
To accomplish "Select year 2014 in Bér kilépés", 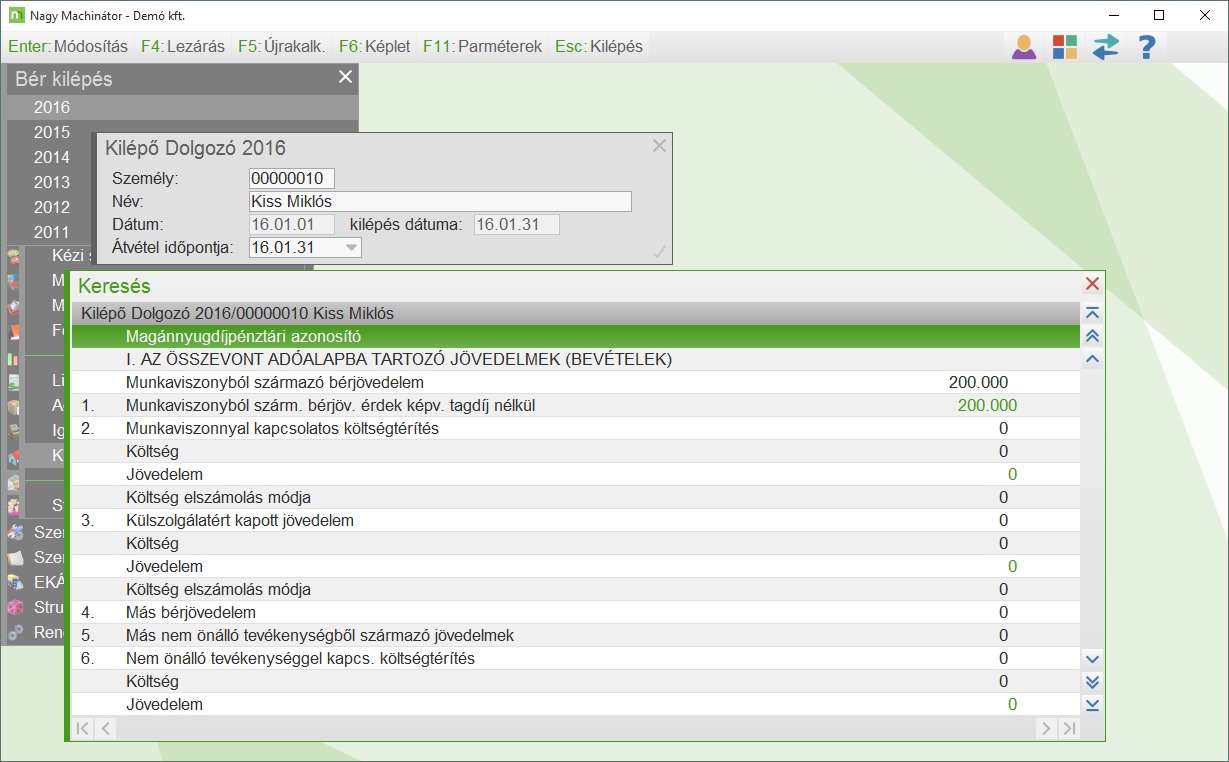I will coord(52,157).
